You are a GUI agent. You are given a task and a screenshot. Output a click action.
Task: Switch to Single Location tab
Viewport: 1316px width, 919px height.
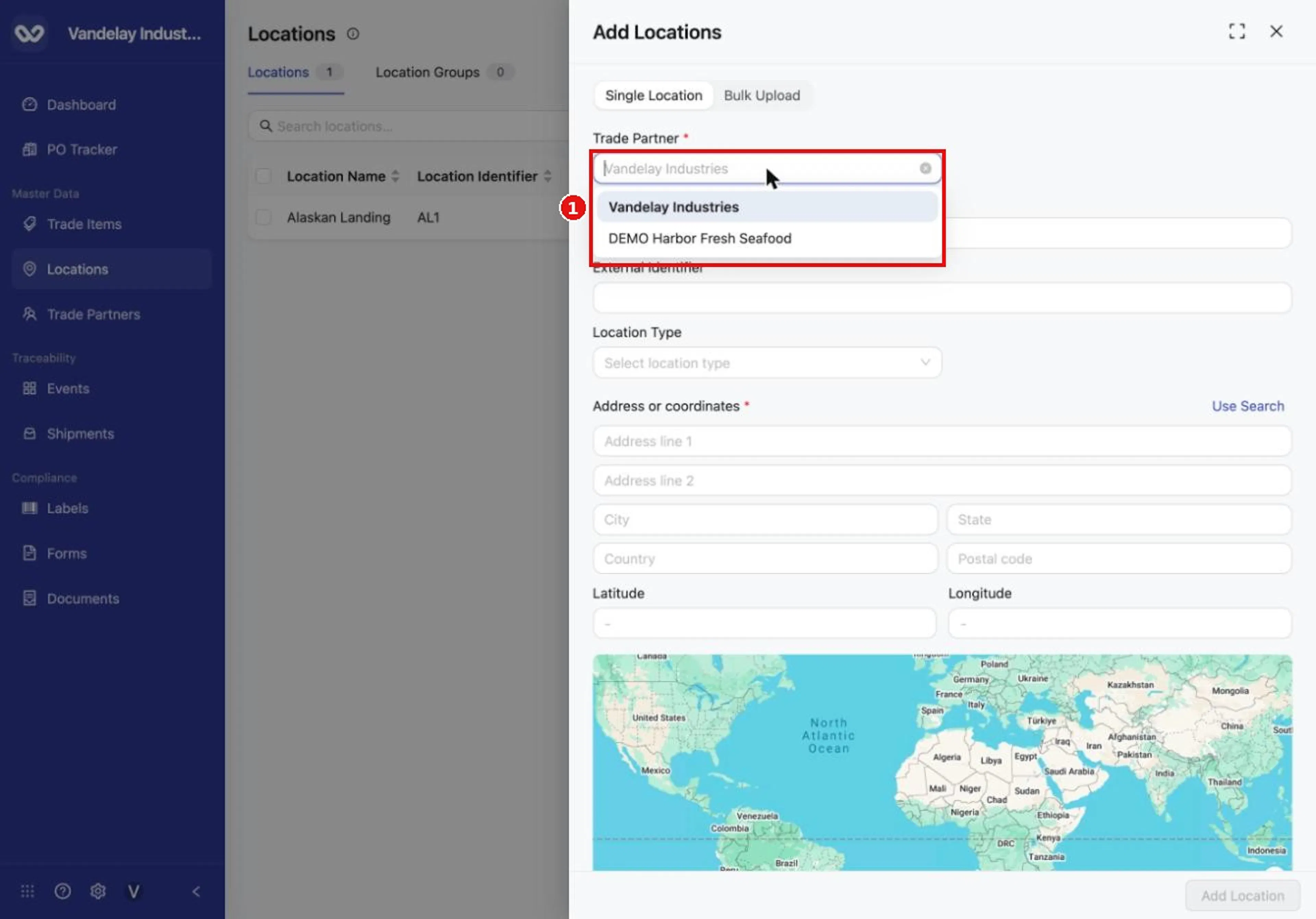tap(654, 96)
